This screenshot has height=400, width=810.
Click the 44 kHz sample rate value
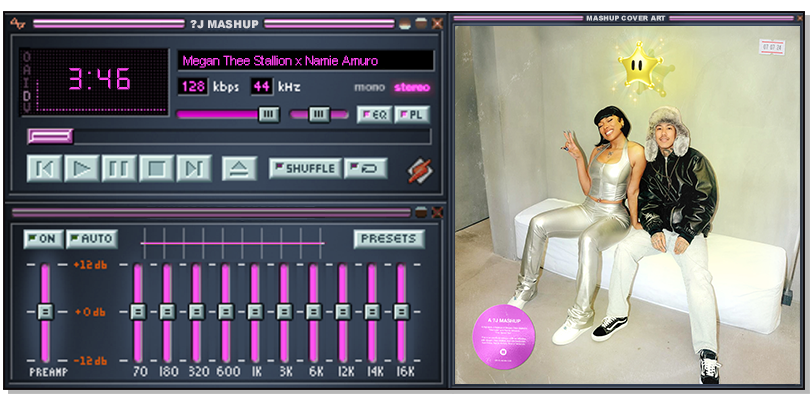[262, 87]
